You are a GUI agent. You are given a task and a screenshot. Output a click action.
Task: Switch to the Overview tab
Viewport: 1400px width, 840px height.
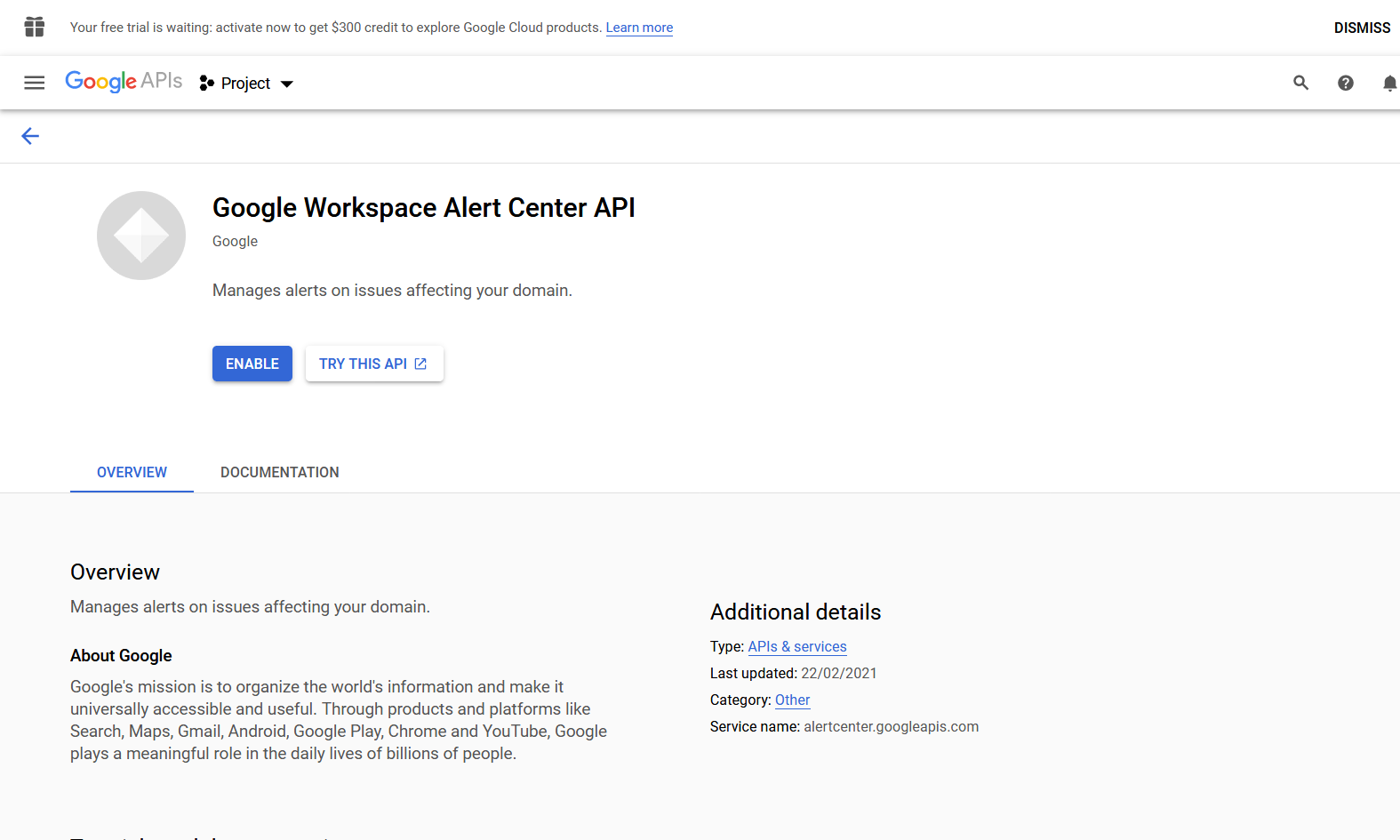point(132,472)
